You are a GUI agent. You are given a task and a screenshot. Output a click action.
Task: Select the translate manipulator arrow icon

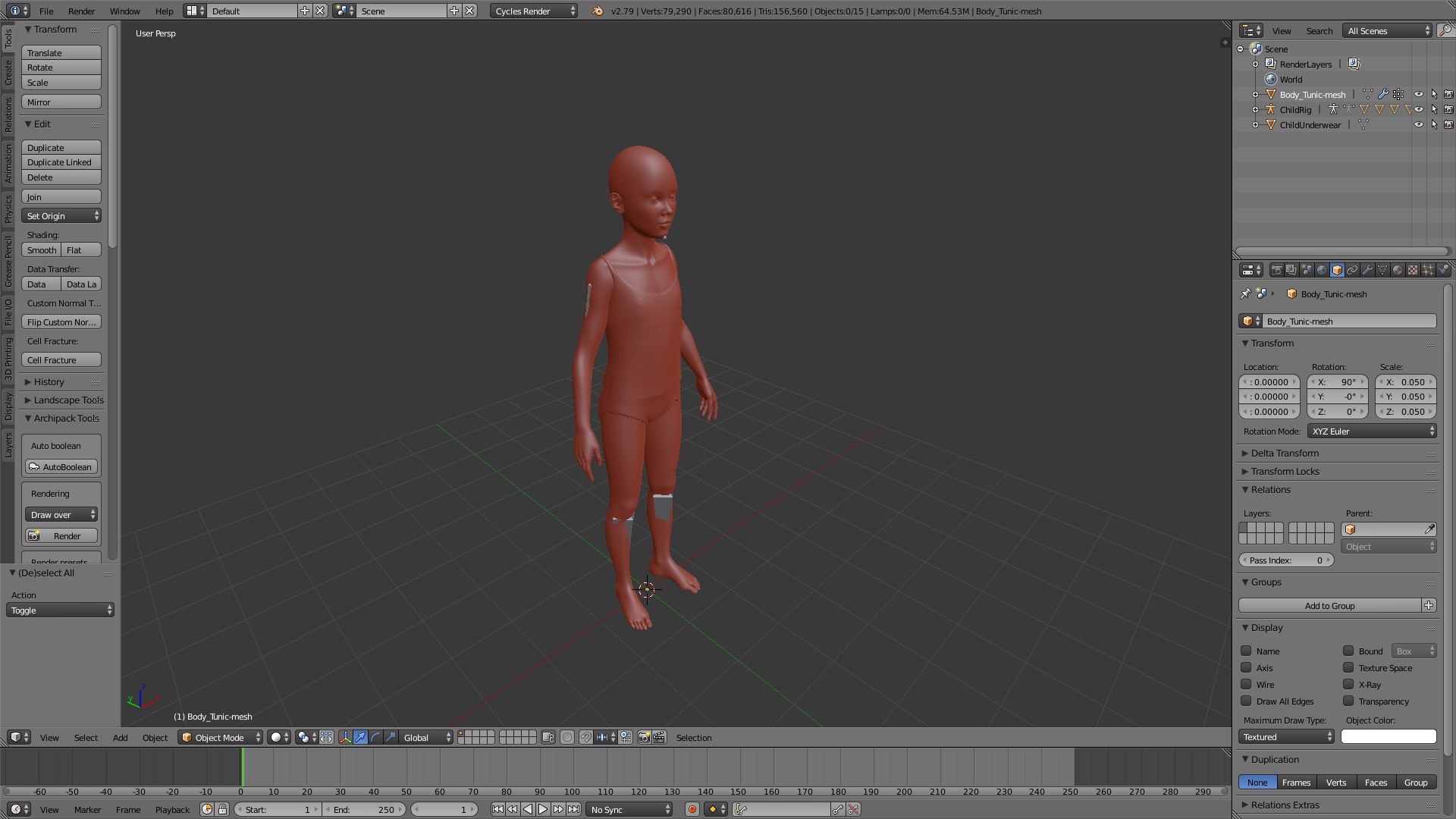click(x=361, y=737)
